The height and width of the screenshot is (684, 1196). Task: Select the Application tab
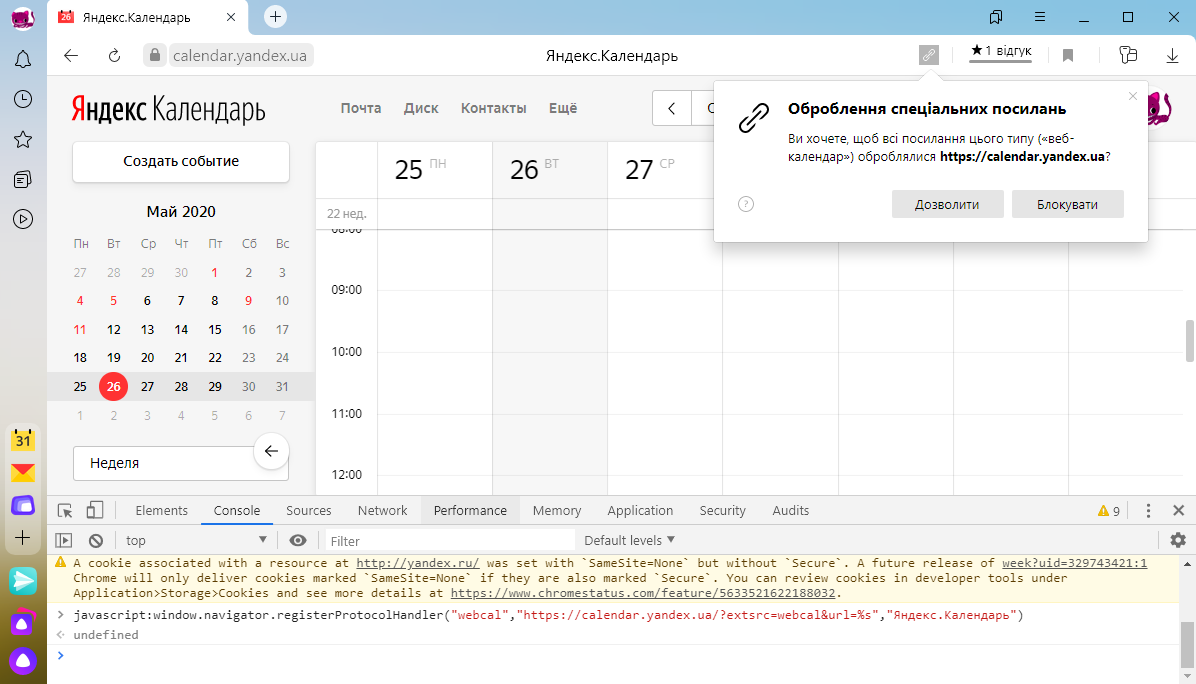point(640,511)
